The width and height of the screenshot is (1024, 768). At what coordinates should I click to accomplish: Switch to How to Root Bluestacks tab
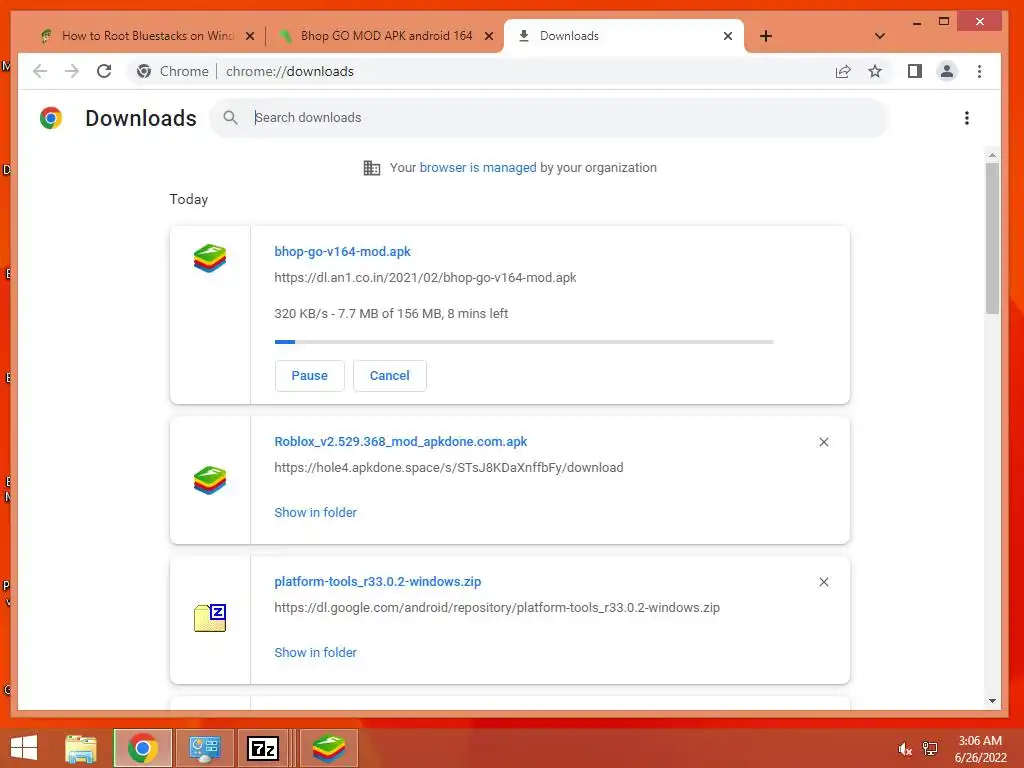148,36
